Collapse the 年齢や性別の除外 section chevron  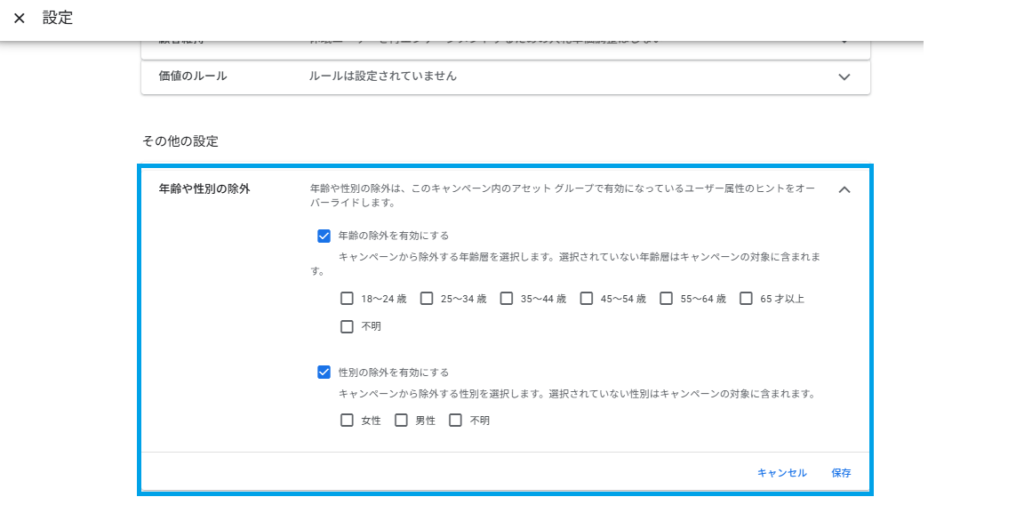(x=844, y=189)
